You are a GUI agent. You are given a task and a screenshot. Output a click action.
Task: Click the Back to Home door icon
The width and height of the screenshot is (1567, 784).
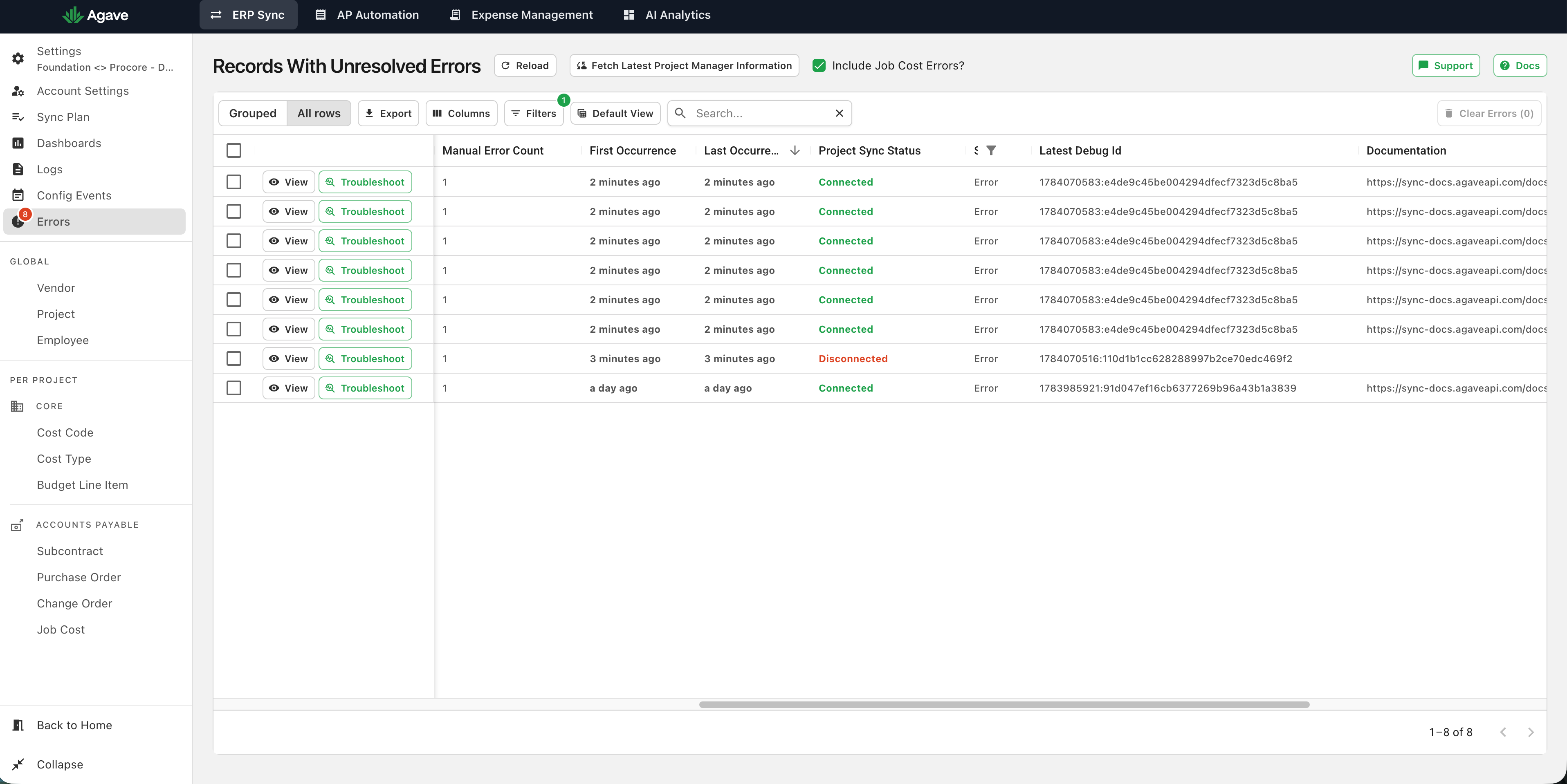(x=18, y=725)
